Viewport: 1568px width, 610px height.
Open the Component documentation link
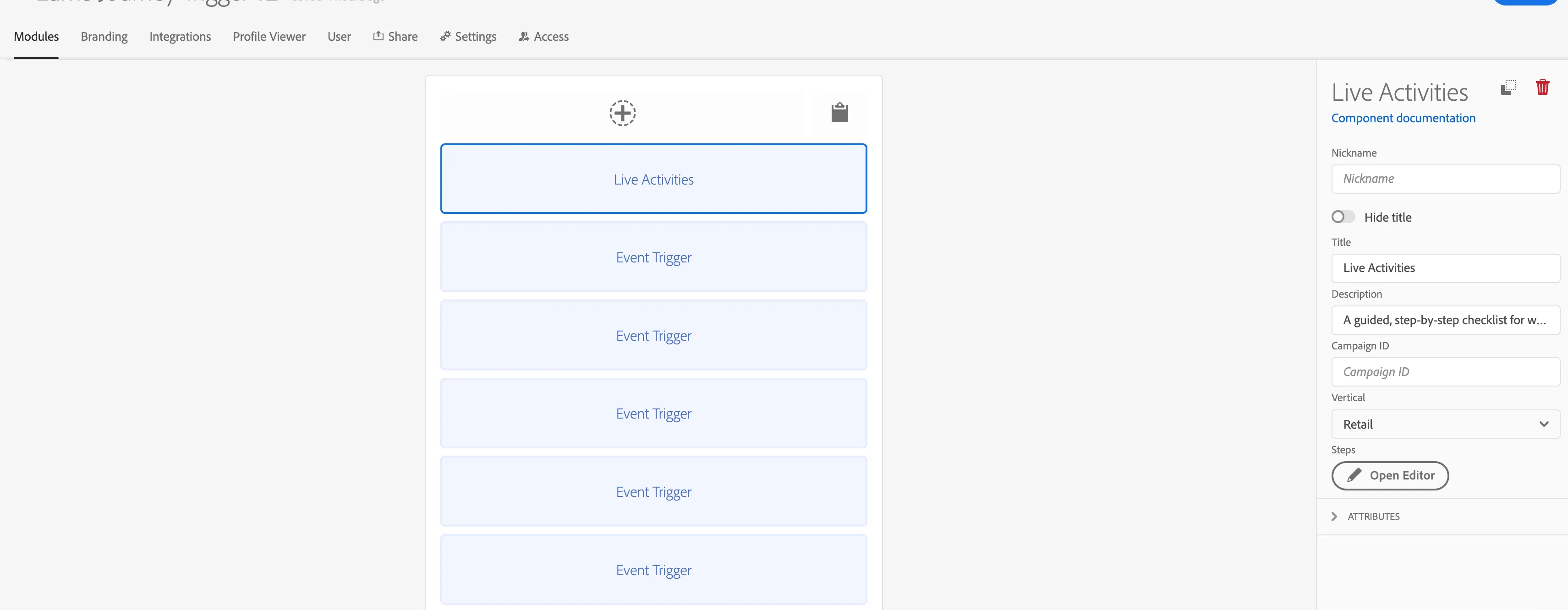(1403, 118)
